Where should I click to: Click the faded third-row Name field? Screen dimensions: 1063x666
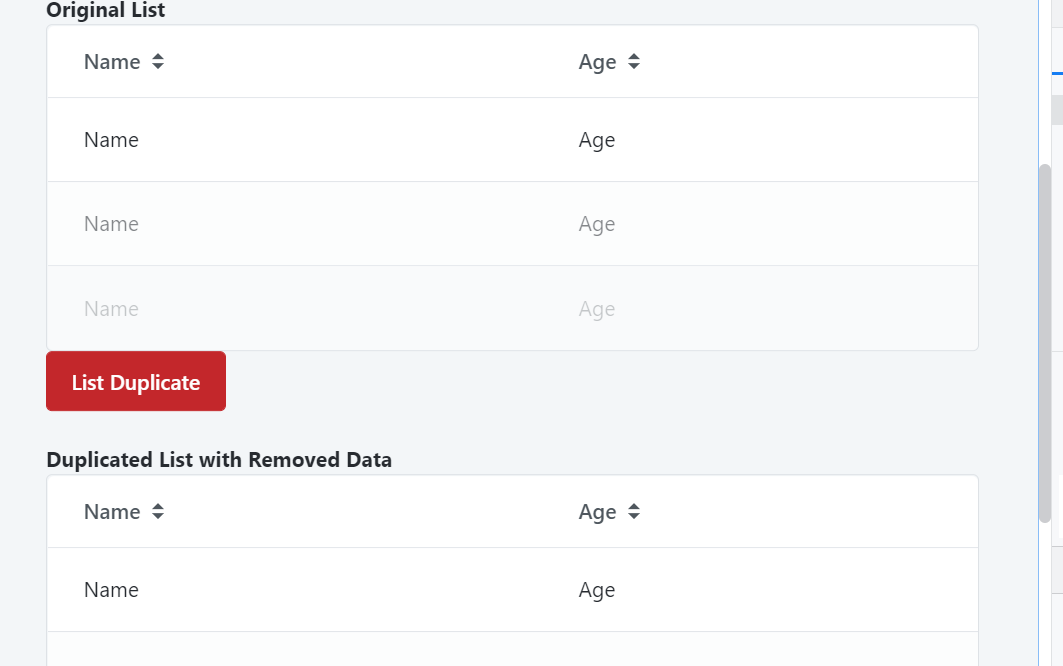click(x=111, y=308)
